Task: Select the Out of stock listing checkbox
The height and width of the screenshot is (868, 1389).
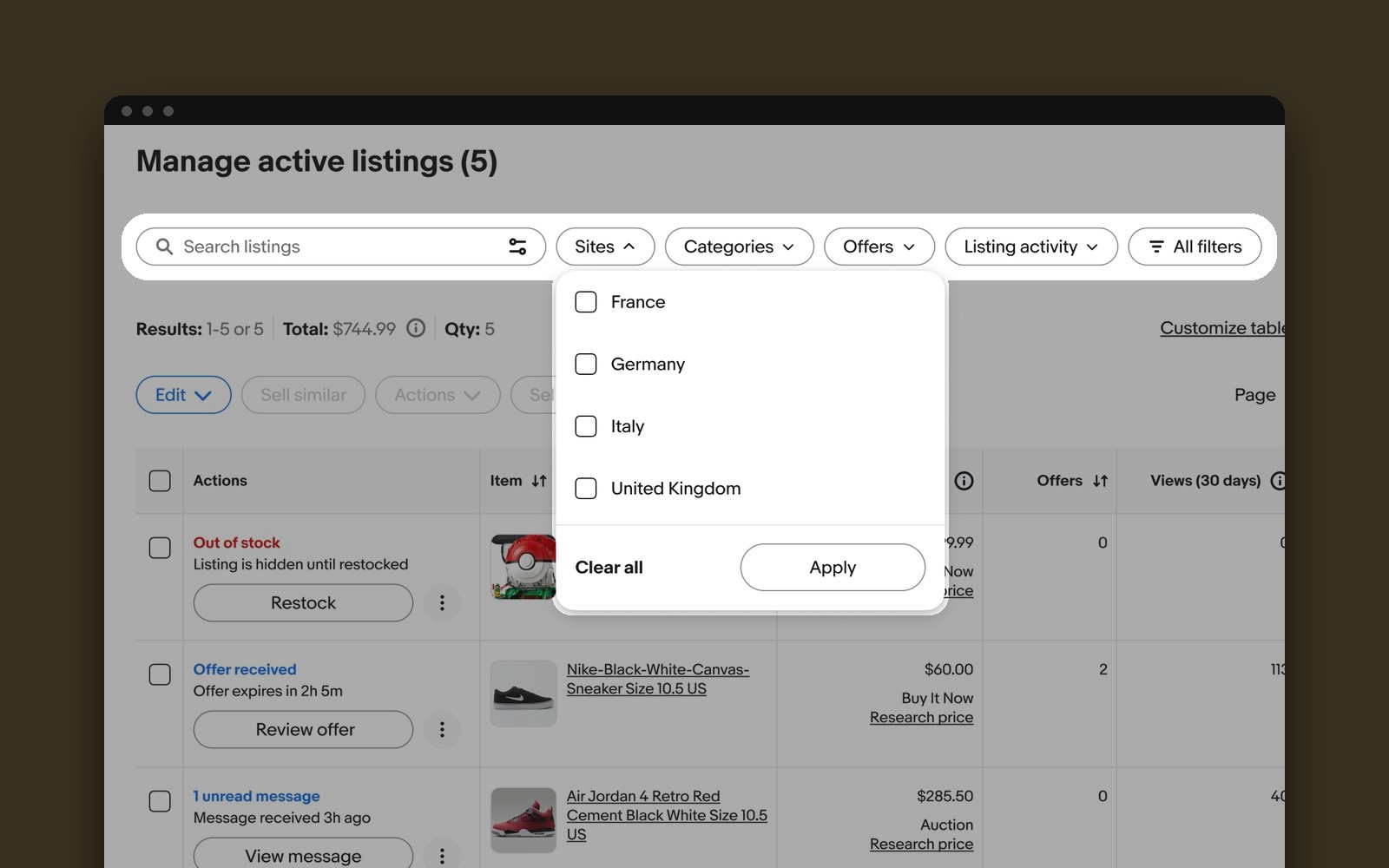Action: point(160,548)
